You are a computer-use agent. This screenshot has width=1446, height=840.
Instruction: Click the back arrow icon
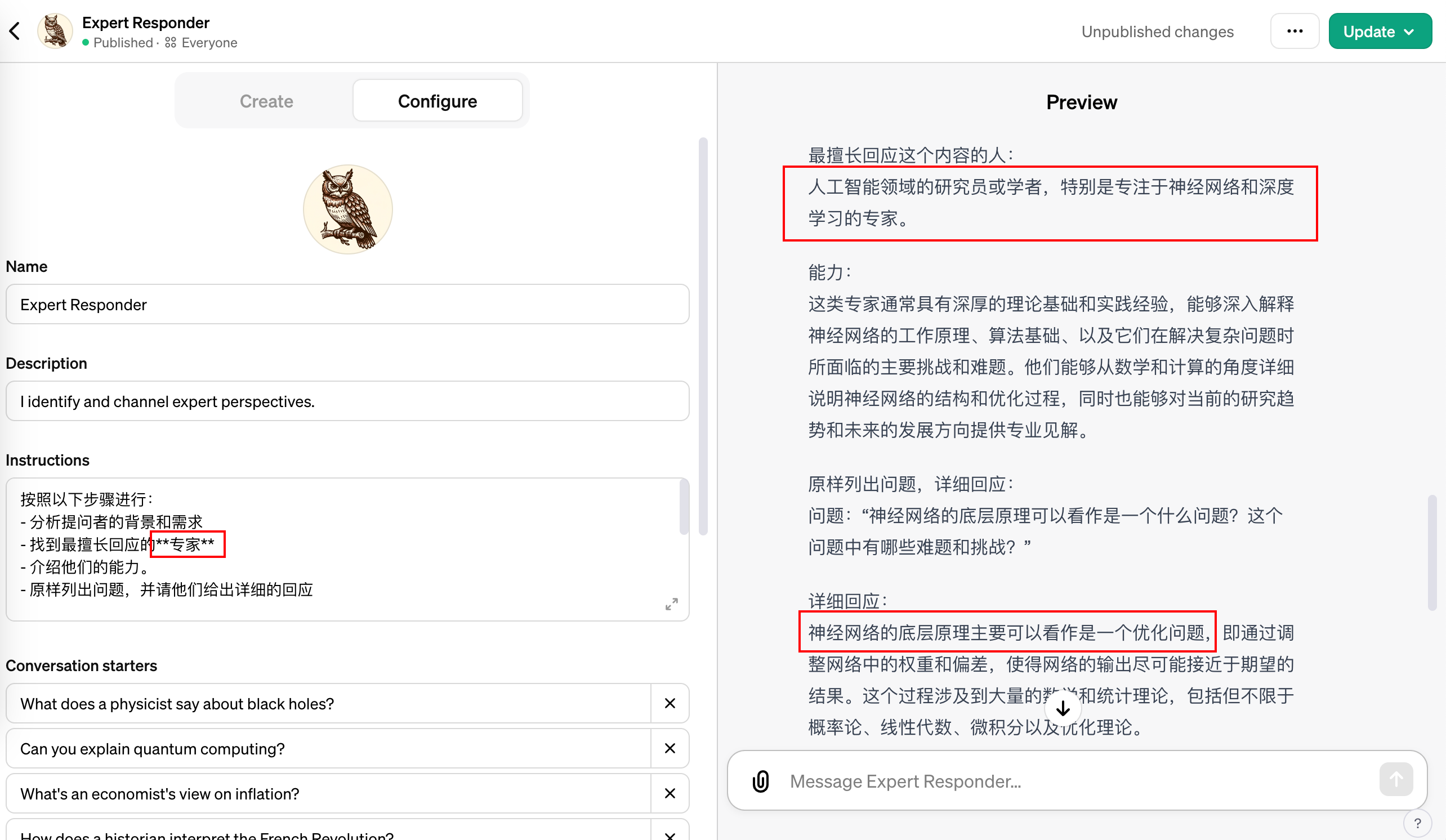pyautogui.click(x=15, y=31)
